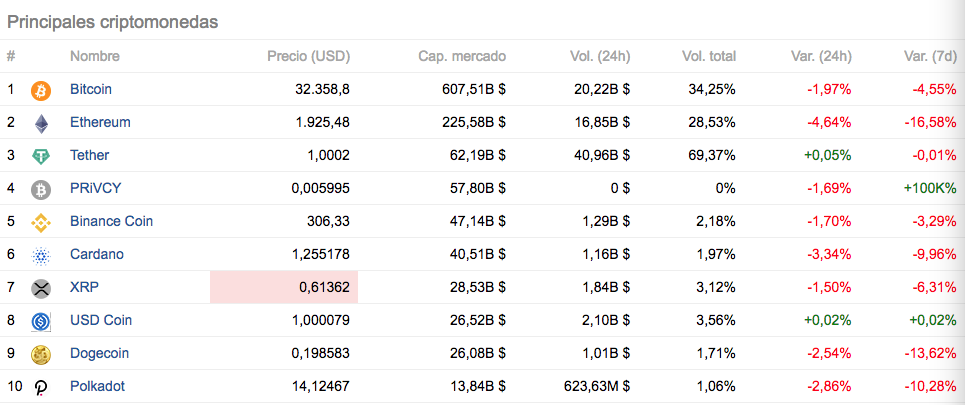
Task: Click XRP 24h volume 1,84B $
Action: tap(606, 287)
